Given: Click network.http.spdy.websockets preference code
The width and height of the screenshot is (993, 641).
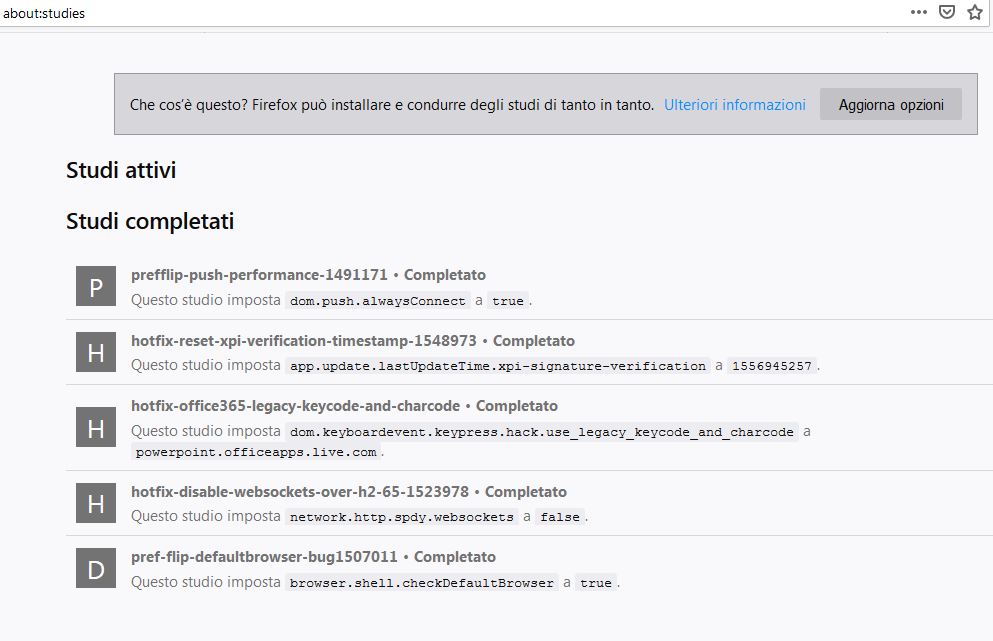Looking at the screenshot, I should point(402,517).
